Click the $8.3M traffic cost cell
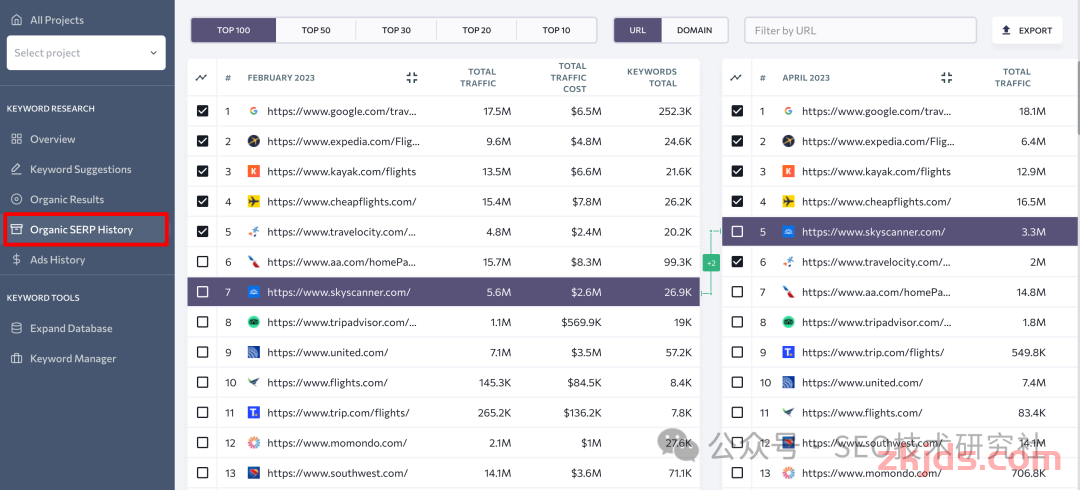The height and width of the screenshot is (490, 1080). coord(587,262)
